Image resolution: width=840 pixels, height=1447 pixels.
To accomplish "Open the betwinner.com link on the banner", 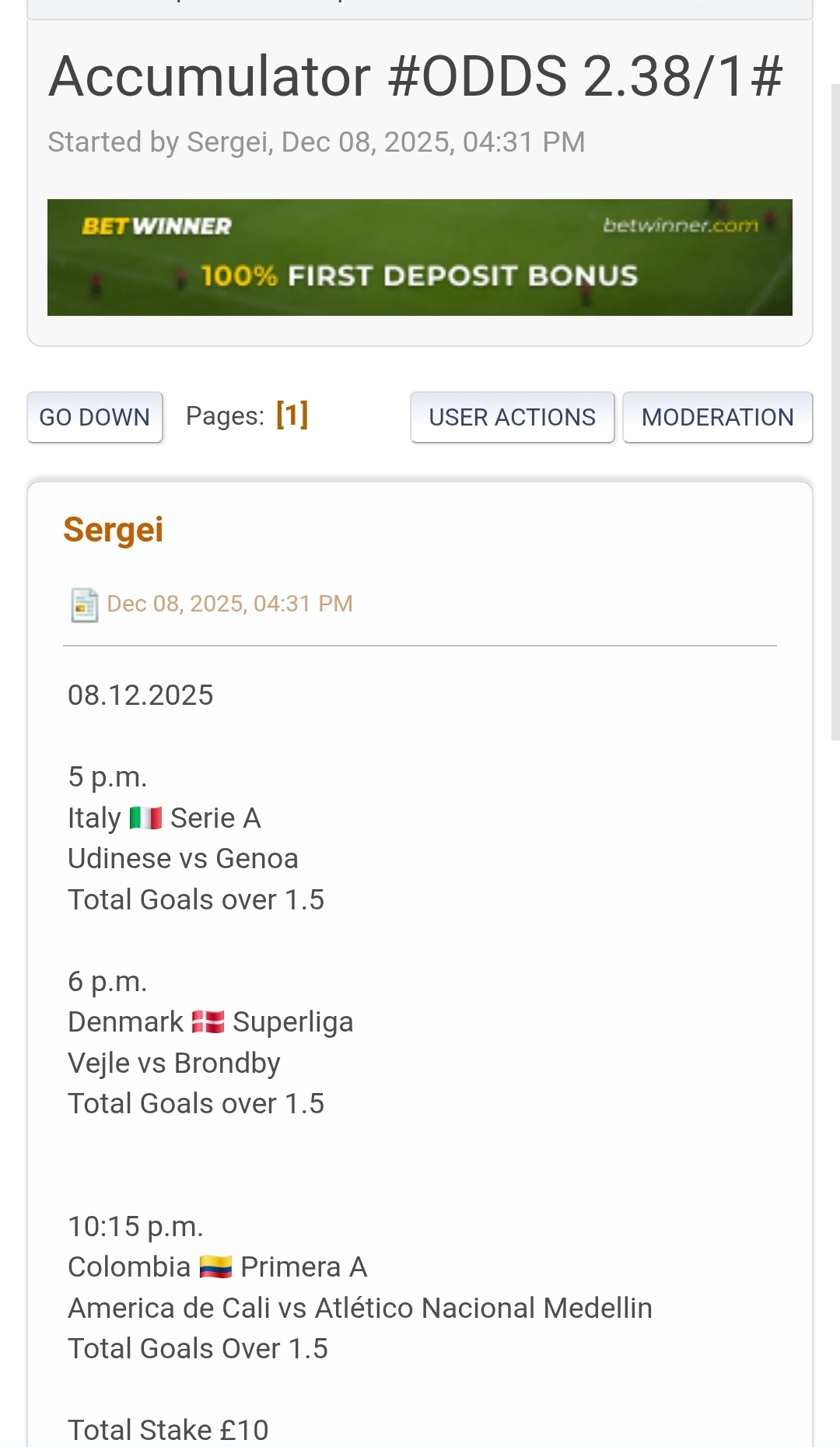I will [680, 226].
